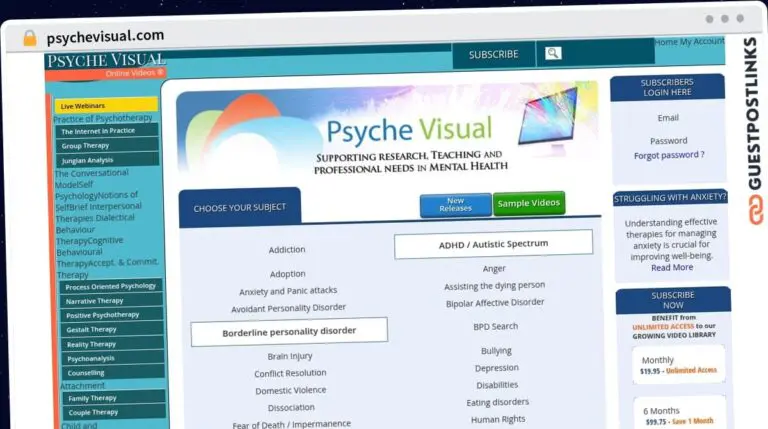Open the Dissociation subject
The width and height of the screenshot is (768, 429).
tap(291, 407)
